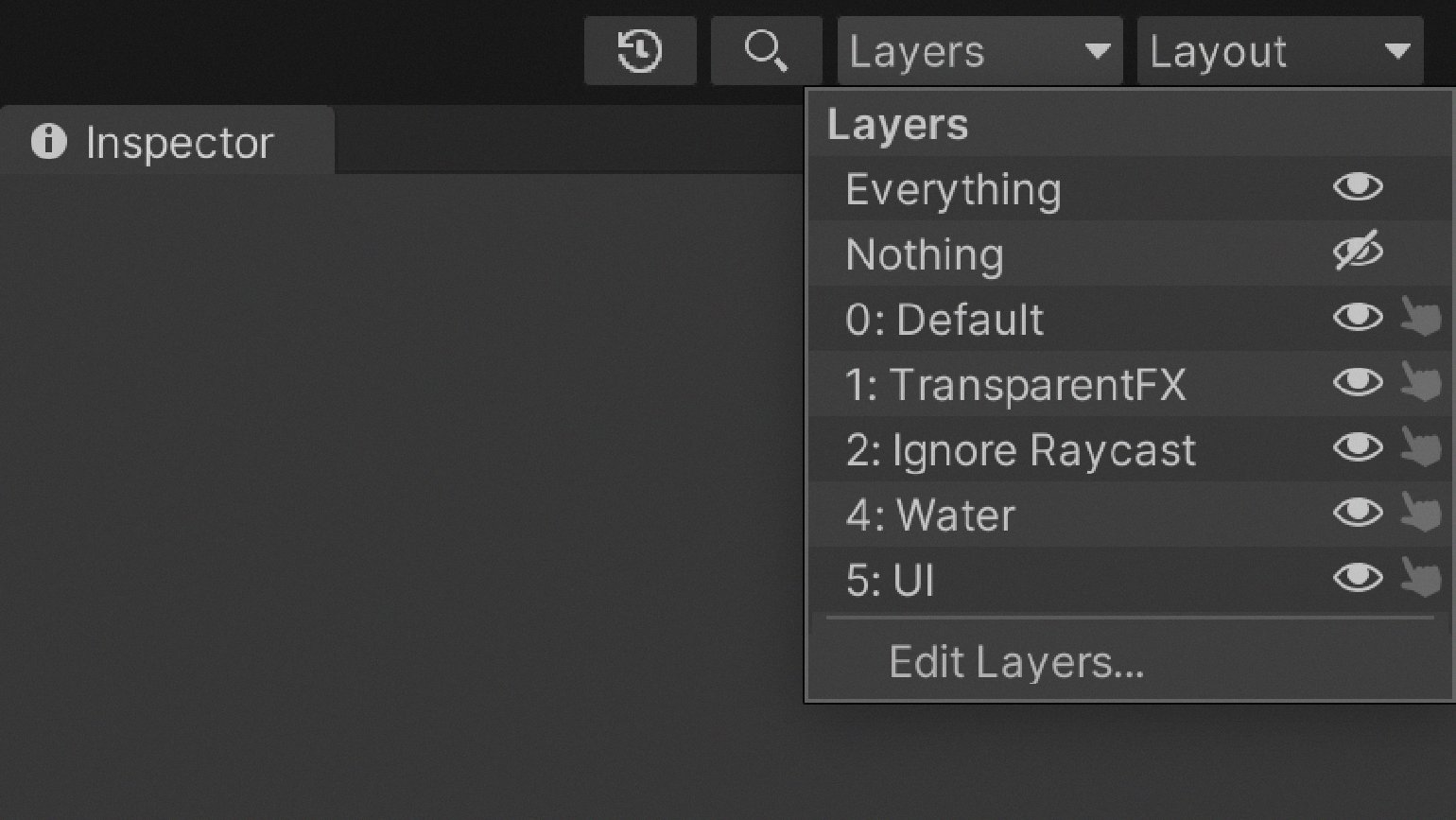Toggle picking hand for Ignore Raycast layer
The height and width of the screenshot is (820, 1456).
(x=1420, y=447)
